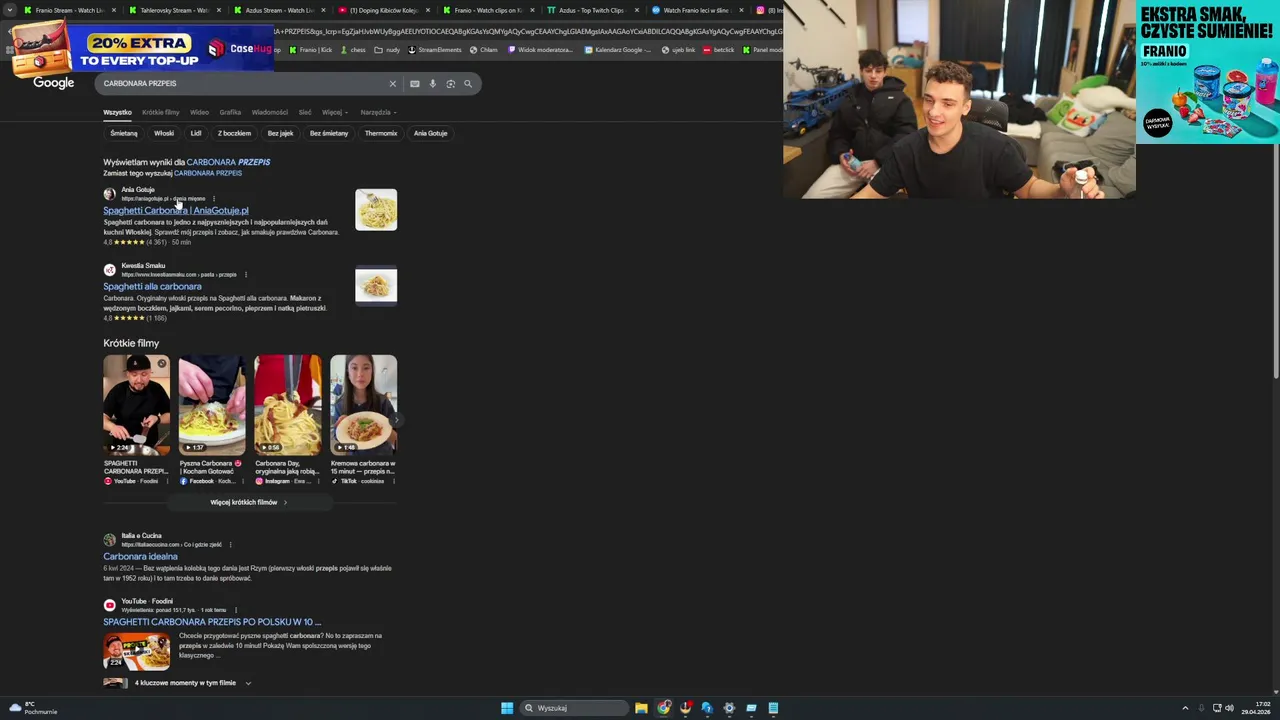Open Chrome from the taskbar

pyautogui.click(x=664, y=708)
